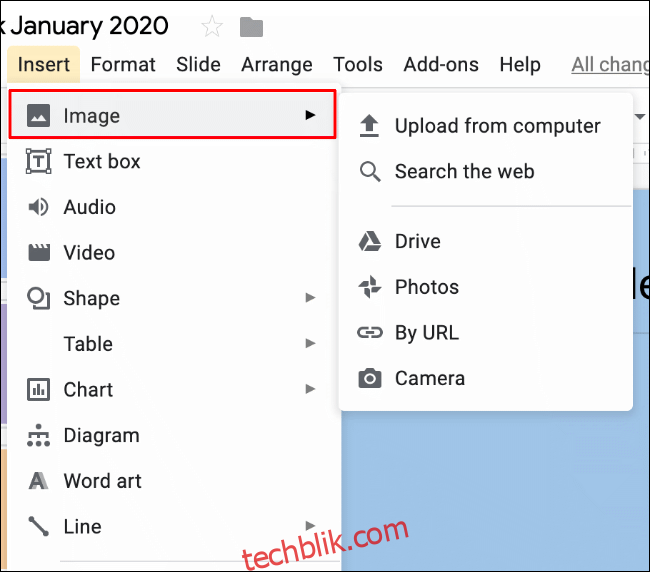Expand the Chart submenu arrow
Screen dimensions: 650x572
pos(310,389)
